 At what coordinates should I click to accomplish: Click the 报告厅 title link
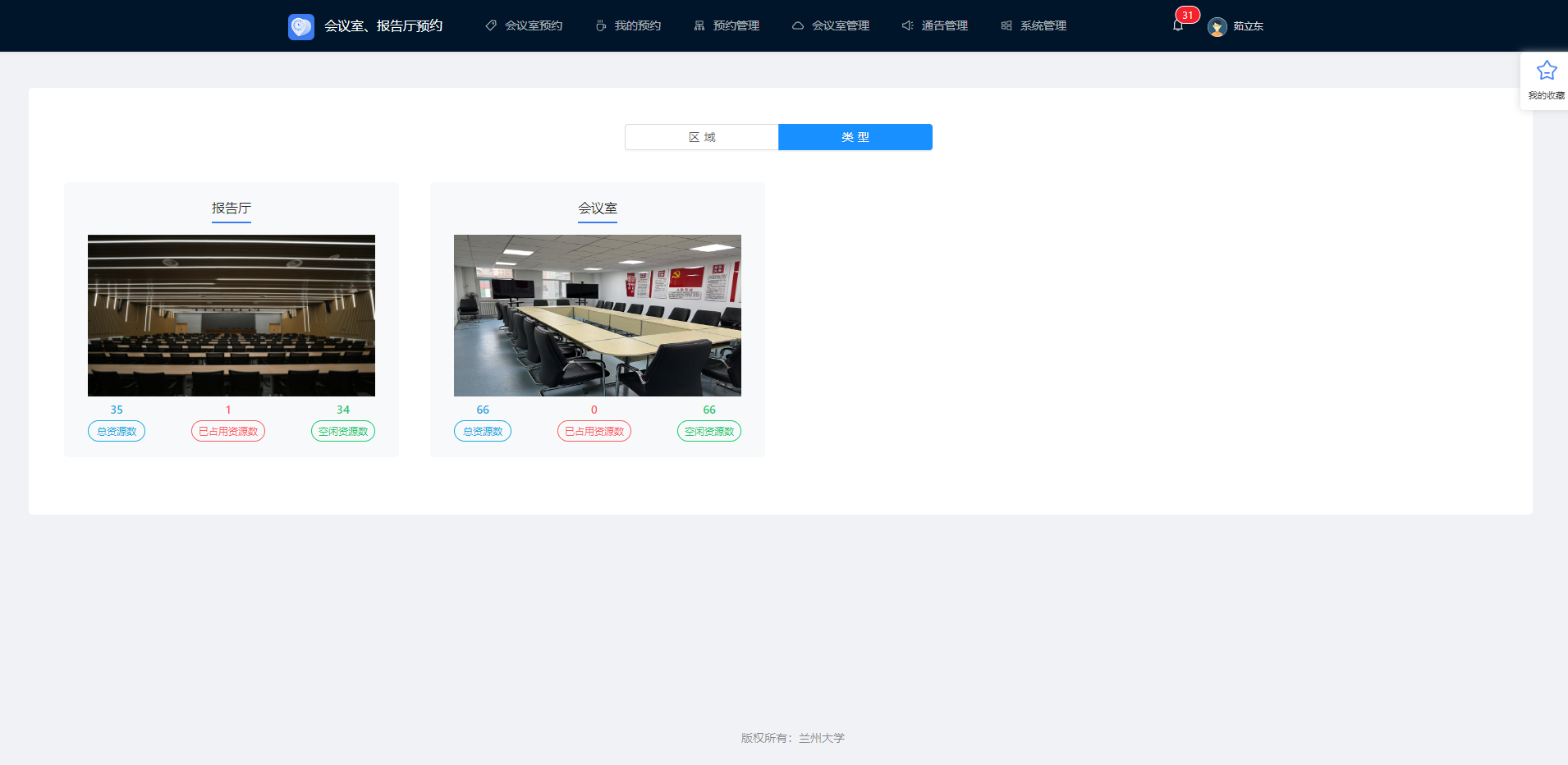(x=232, y=208)
